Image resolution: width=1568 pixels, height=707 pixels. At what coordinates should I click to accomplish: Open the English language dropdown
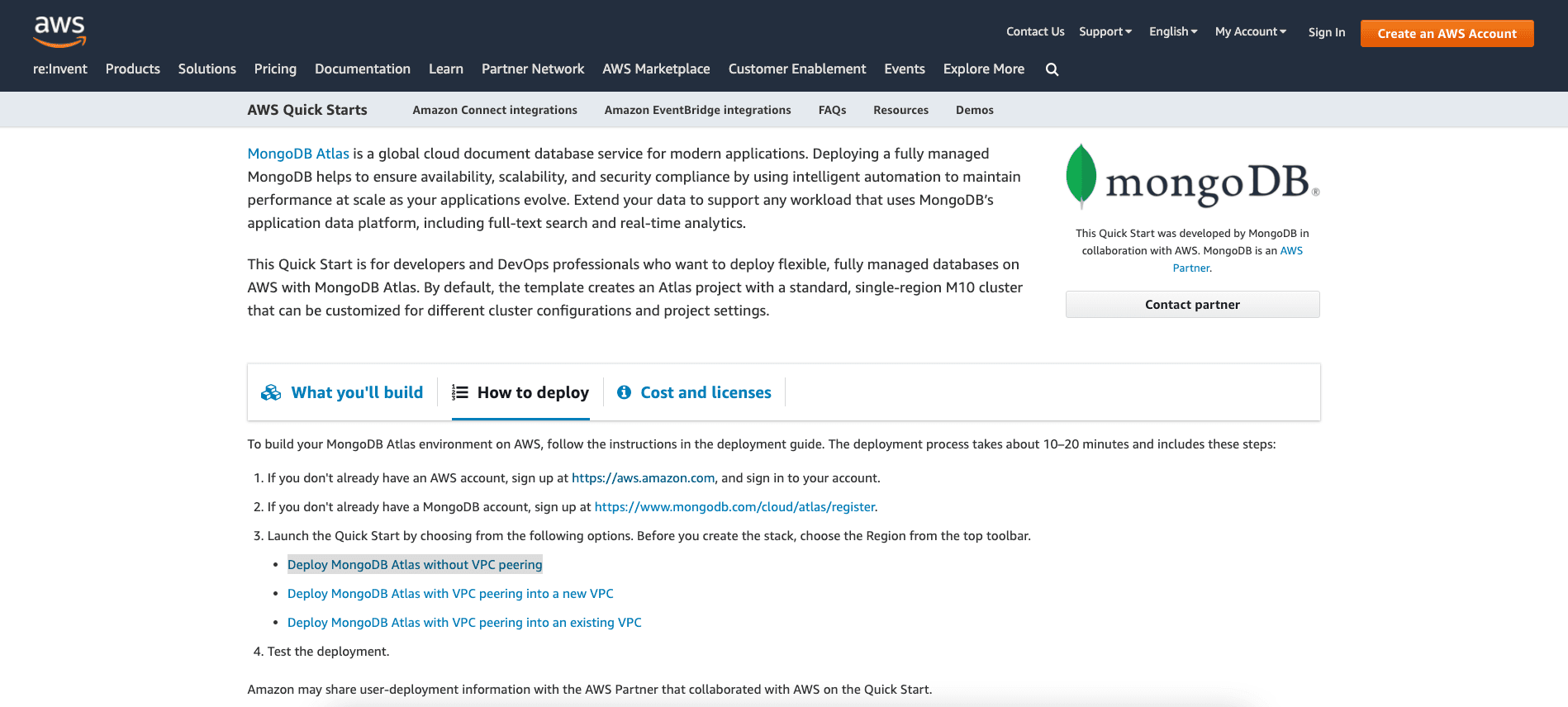tap(1172, 31)
